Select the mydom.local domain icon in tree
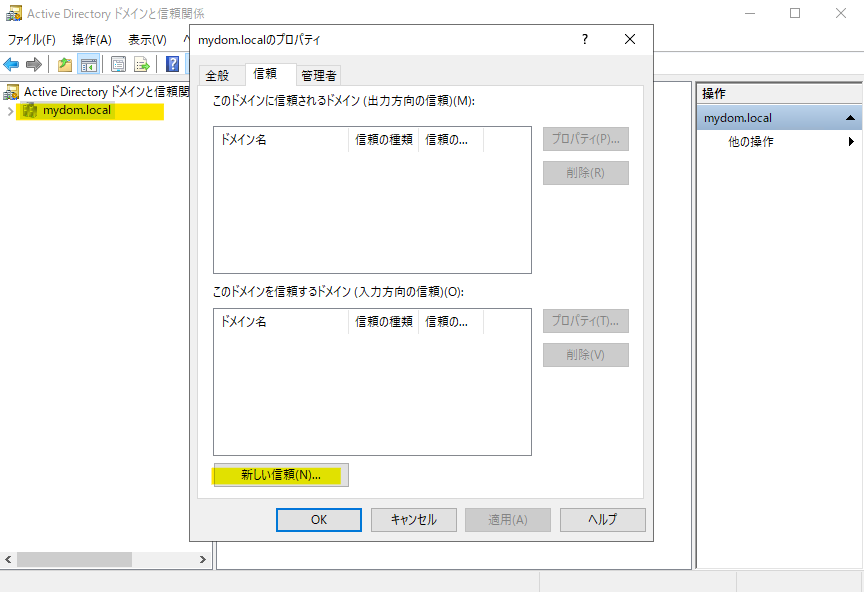The image size is (864, 592). [30, 110]
